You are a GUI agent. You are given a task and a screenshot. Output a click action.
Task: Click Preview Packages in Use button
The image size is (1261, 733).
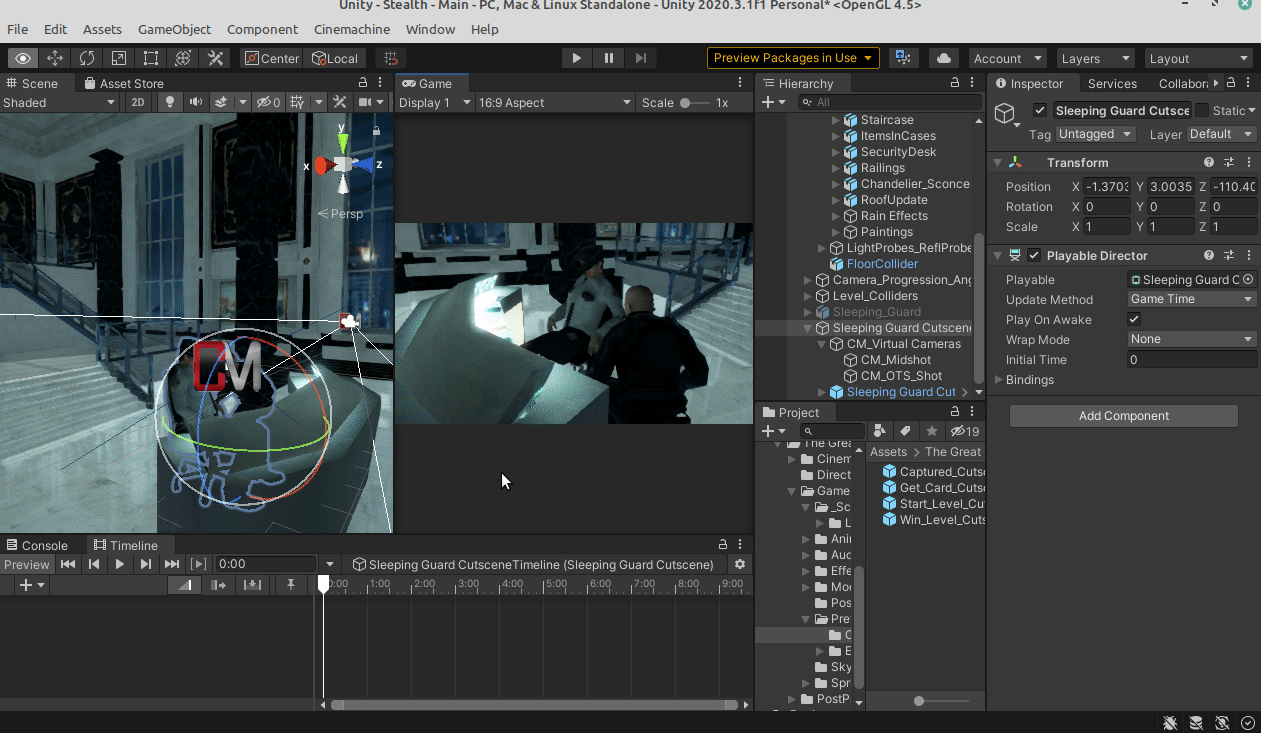click(794, 58)
